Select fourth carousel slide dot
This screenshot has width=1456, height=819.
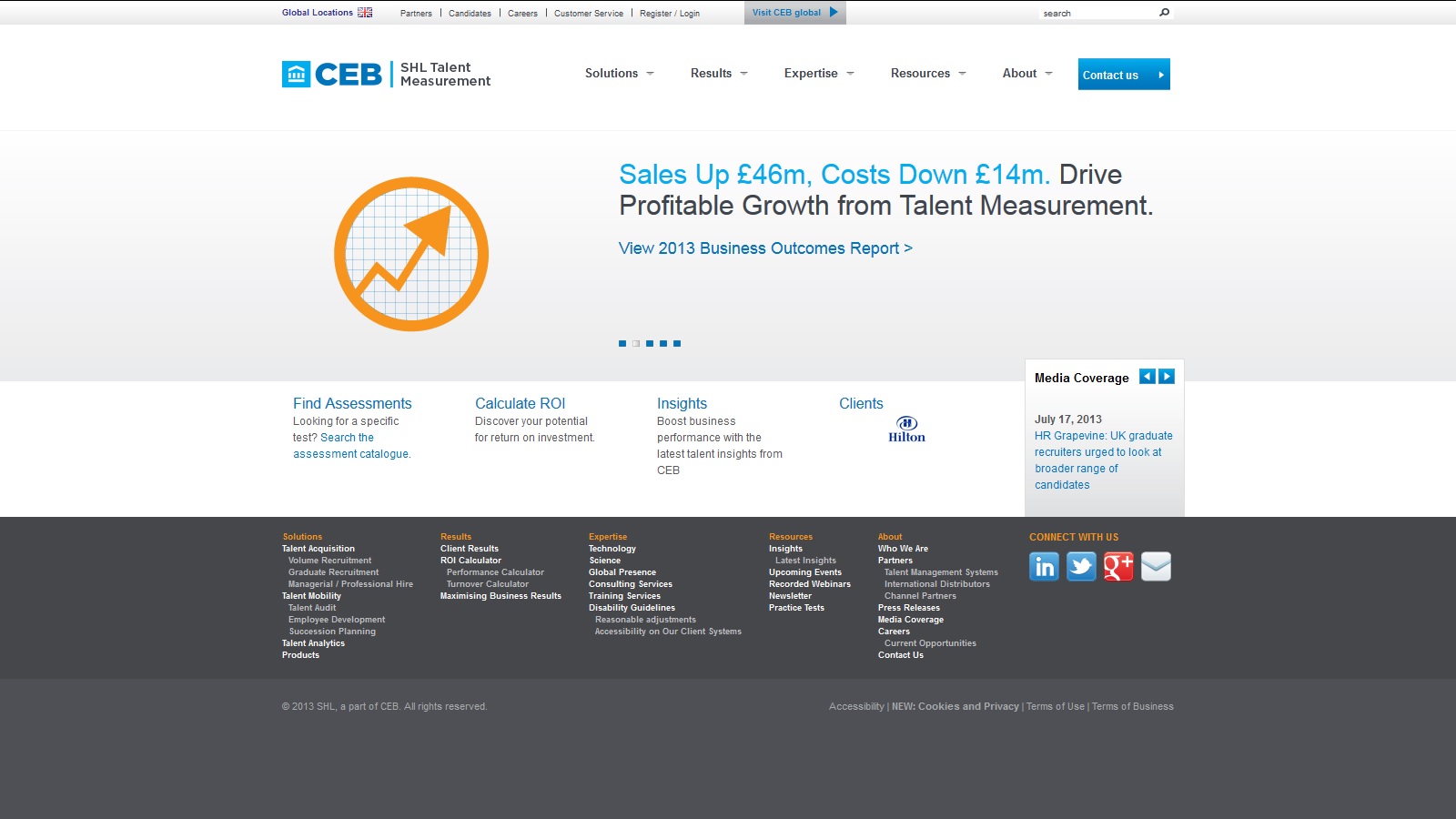tap(663, 344)
